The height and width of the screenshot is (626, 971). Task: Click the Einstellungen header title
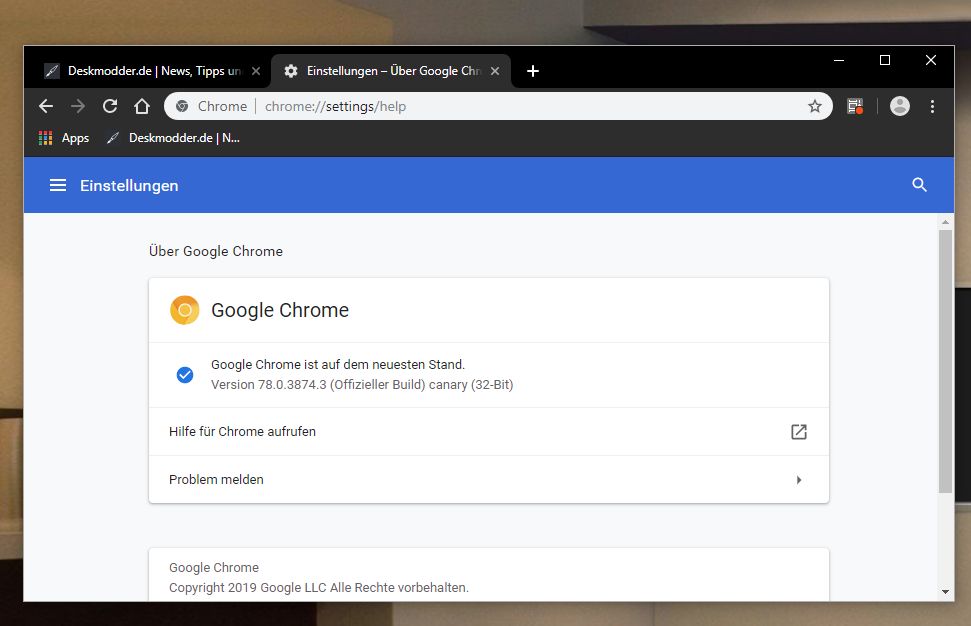tap(129, 185)
